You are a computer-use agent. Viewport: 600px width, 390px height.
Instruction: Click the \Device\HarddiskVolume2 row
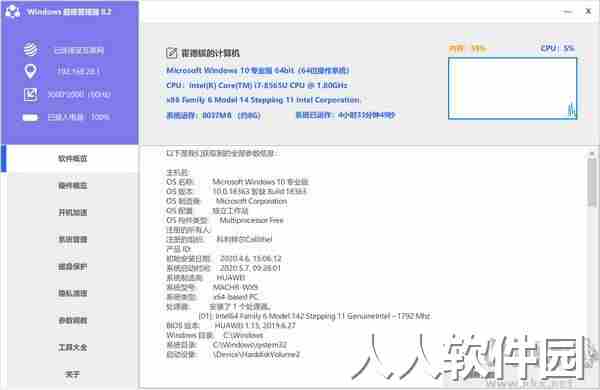(x=233, y=354)
